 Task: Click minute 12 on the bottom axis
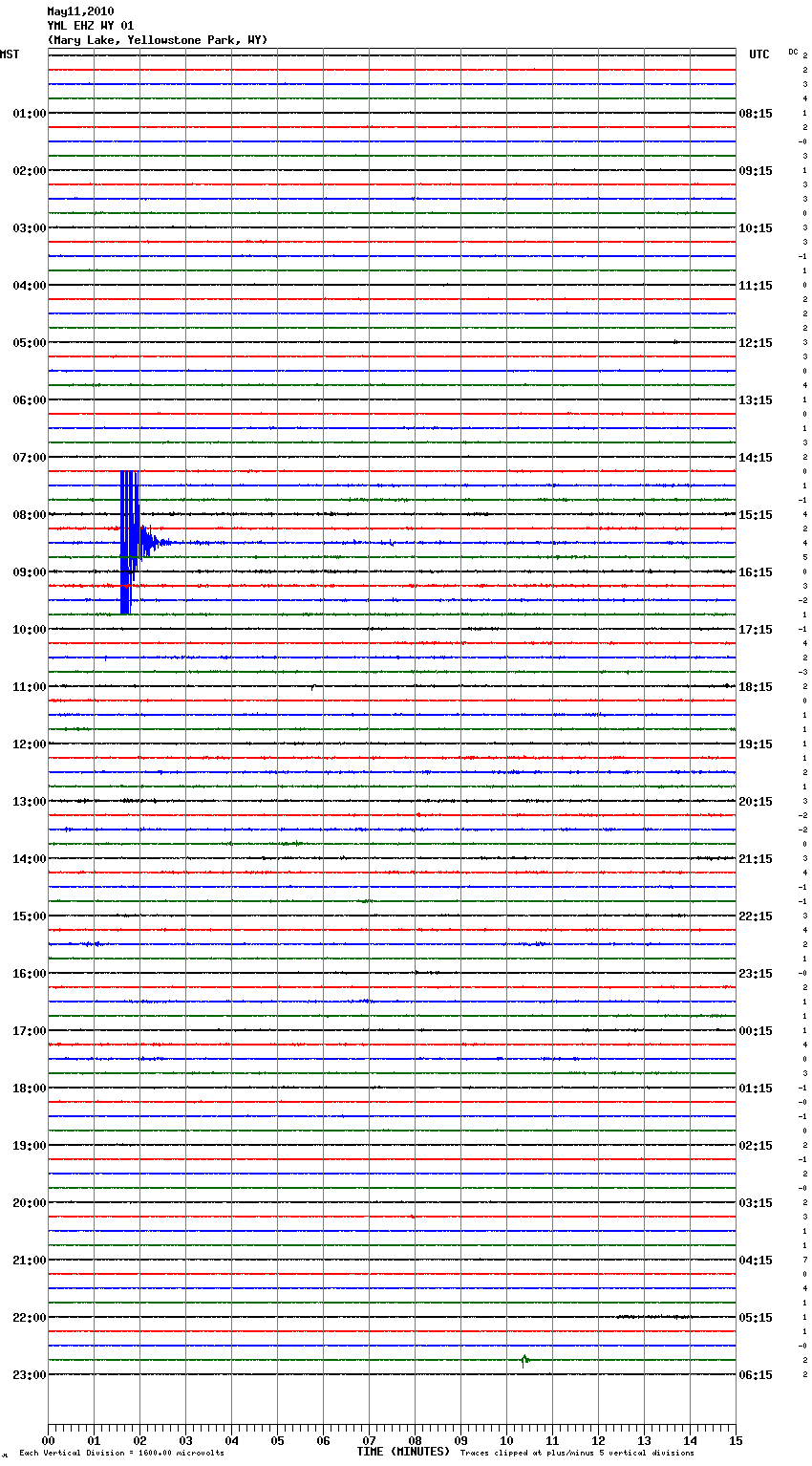pyautogui.click(x=598, y=1440)
